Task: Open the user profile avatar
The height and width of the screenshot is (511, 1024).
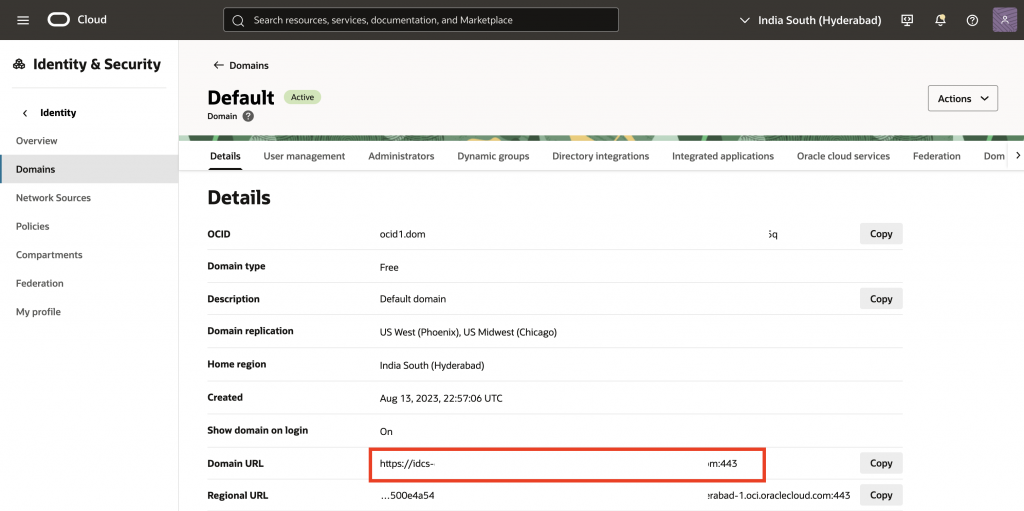Action: pyautogui.click(x=1004, y=20)
